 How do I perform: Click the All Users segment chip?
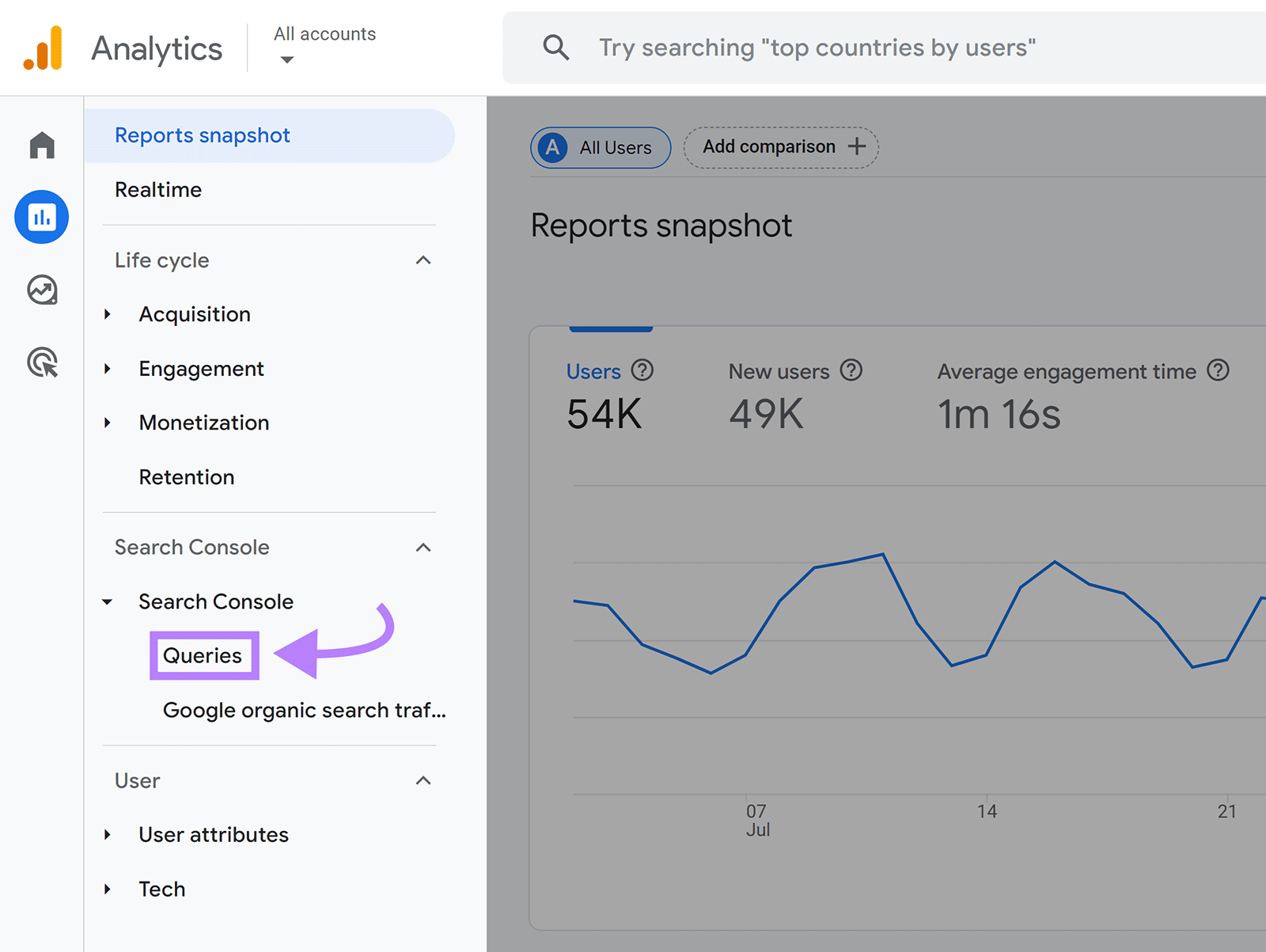coord(600,147)
